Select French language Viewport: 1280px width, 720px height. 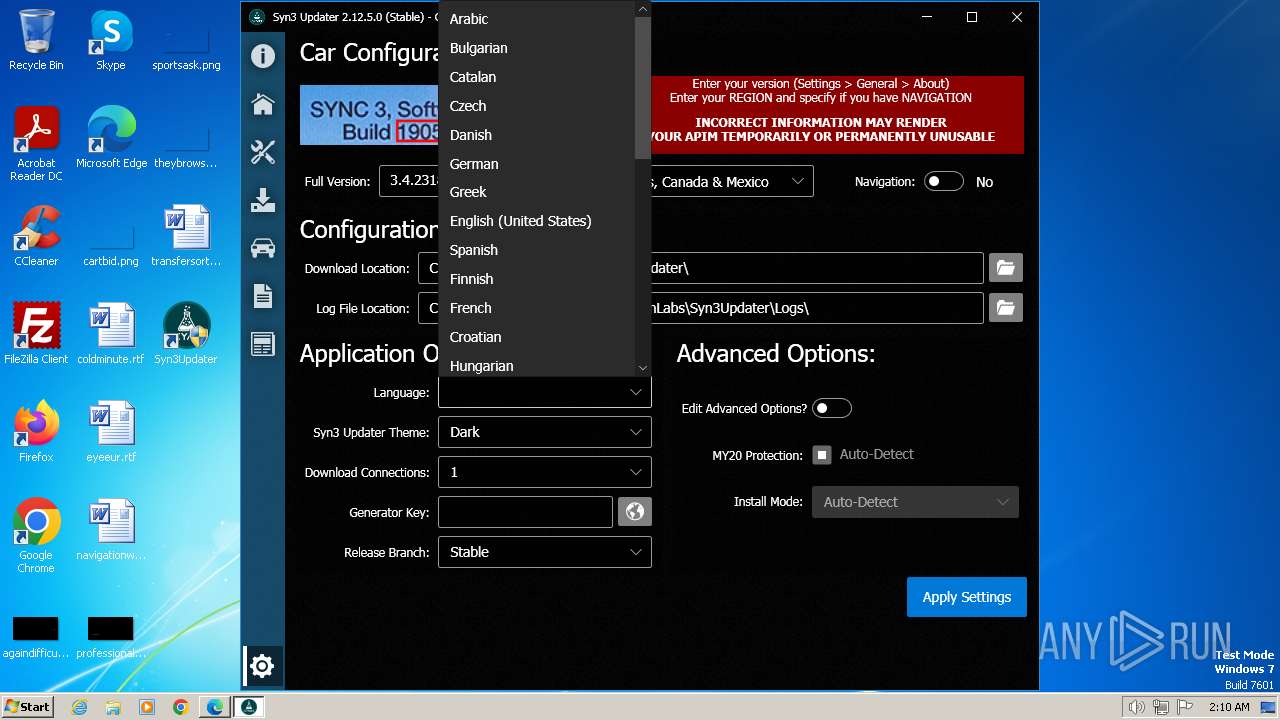pyautogui.click(x=537, y=308)
